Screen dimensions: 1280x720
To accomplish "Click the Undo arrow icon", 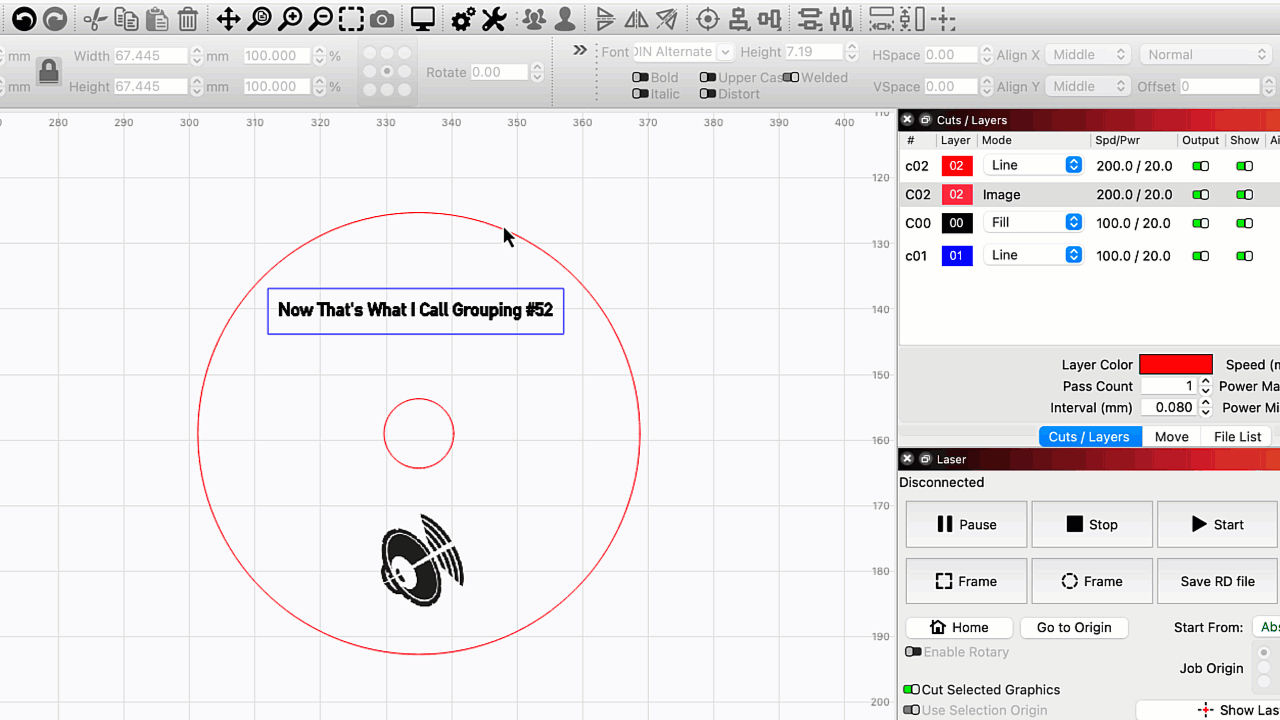I will (24, 19).
